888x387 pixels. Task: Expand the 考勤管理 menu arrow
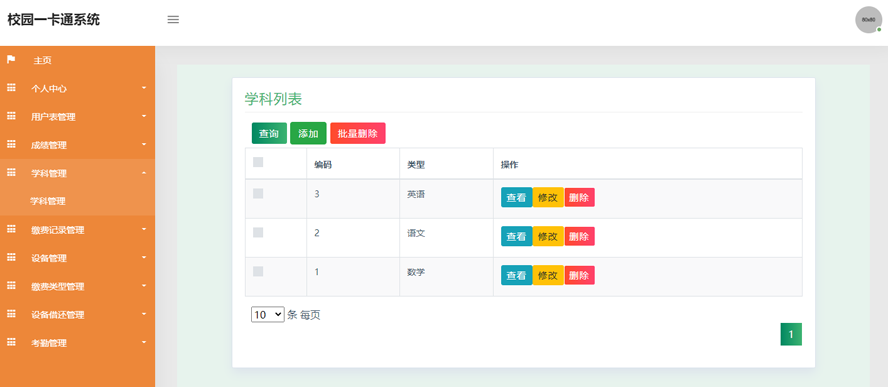(x=144, y=343)
